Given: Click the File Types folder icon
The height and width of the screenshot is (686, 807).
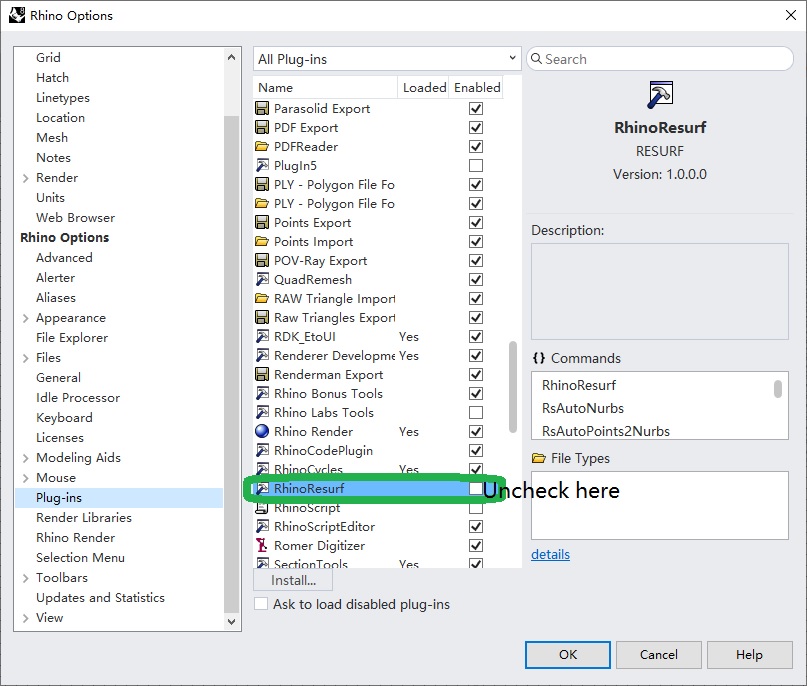Looking at the screenshot, I should point(539,458).
